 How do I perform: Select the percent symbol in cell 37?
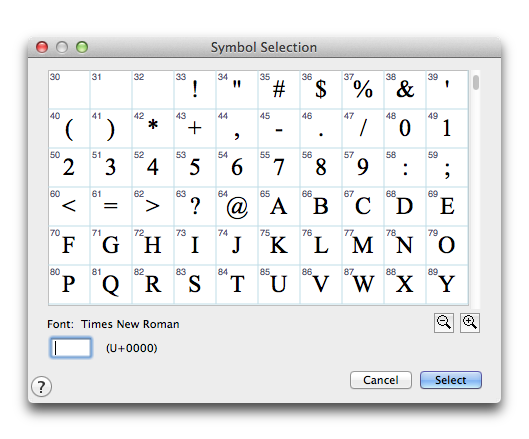click(363, 89)
